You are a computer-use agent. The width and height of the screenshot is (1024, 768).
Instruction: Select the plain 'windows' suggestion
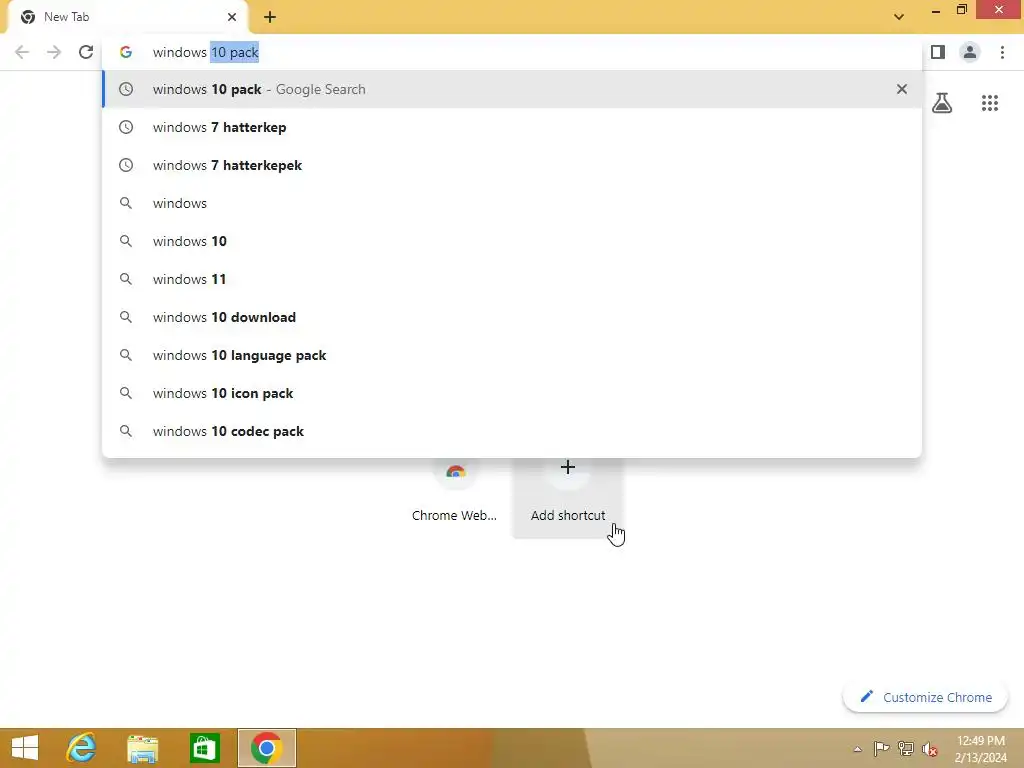(x=512, y=203)
